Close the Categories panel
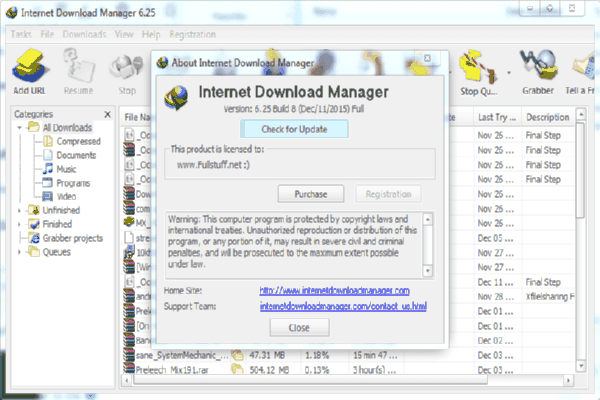Image resolution: width=600 pixels, height=400 pixels. 108,114
